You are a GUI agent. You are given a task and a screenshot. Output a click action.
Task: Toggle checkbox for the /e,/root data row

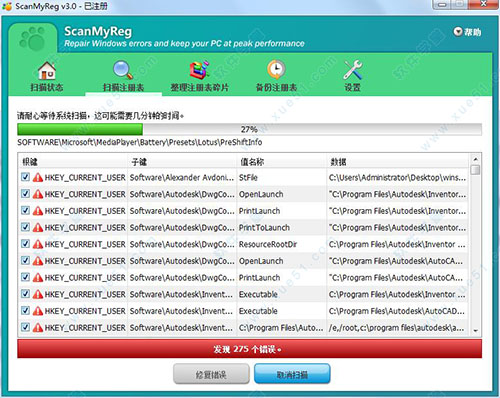25,327
